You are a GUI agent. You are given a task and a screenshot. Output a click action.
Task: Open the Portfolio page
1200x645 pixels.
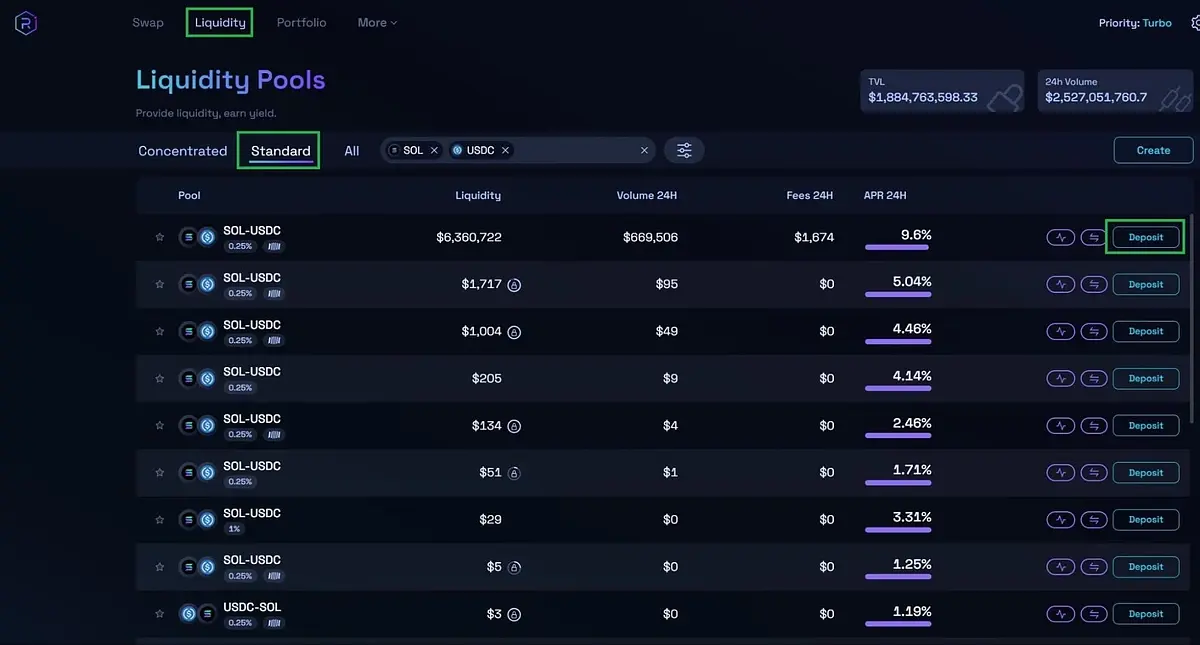click(301, 22)
